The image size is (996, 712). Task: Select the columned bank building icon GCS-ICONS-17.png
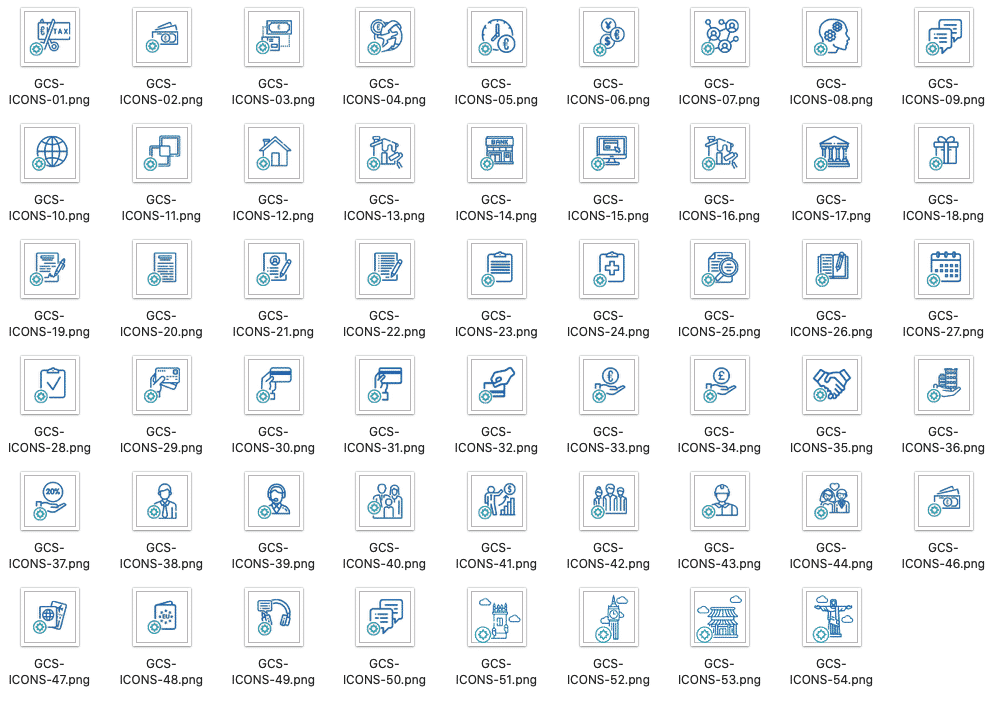click(x=831, y=153)
